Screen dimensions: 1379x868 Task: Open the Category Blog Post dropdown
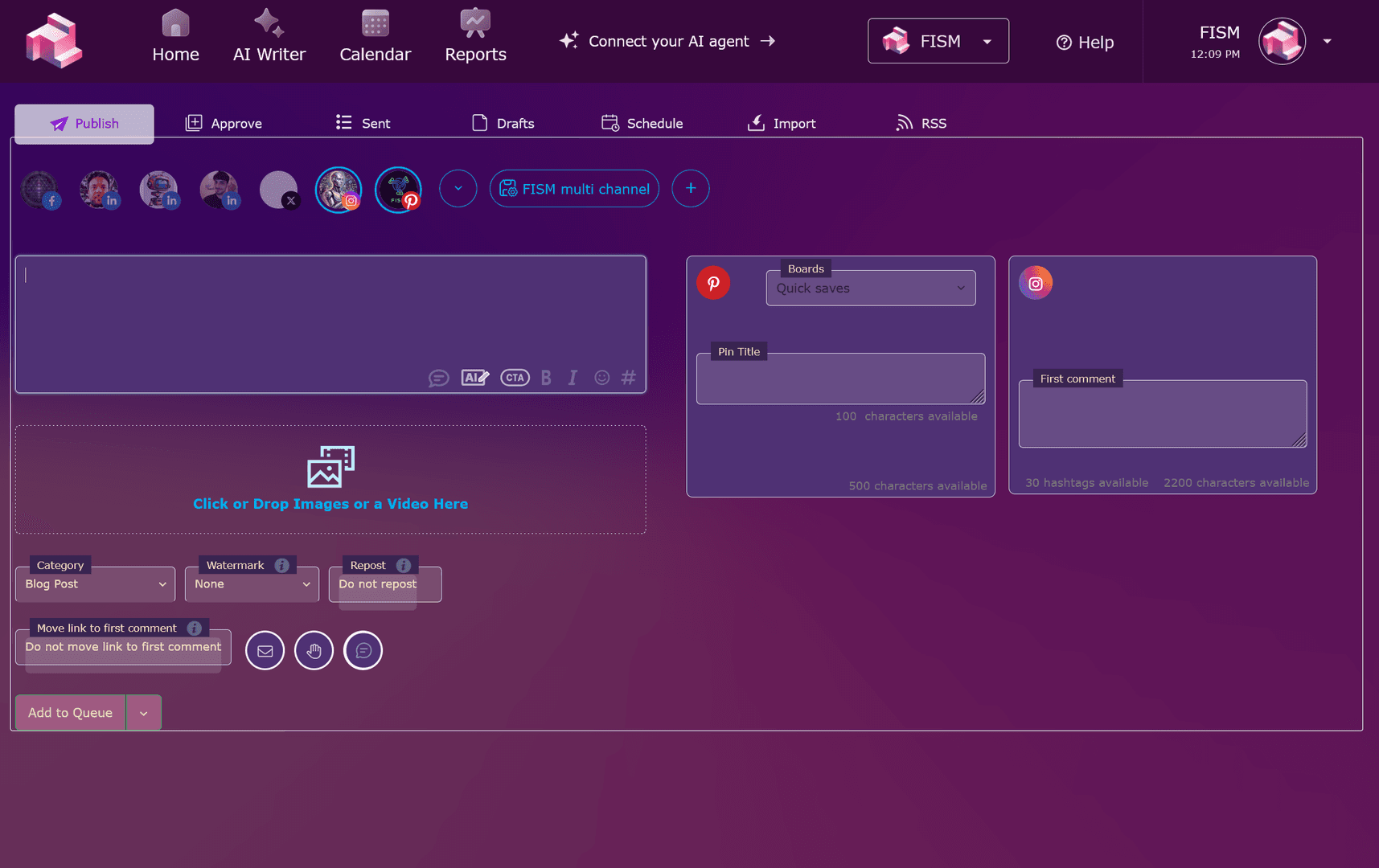click(95, 584)
